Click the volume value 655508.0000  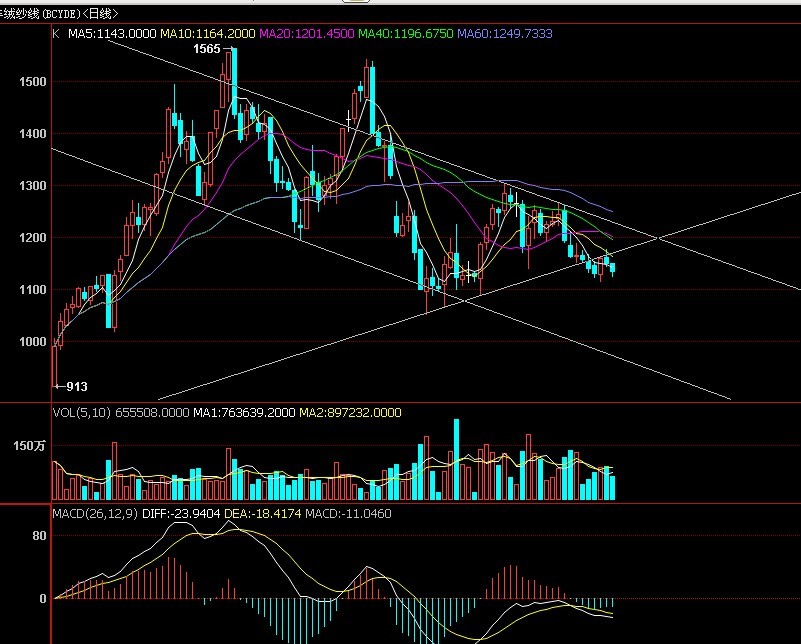click(x=152, y=413)
